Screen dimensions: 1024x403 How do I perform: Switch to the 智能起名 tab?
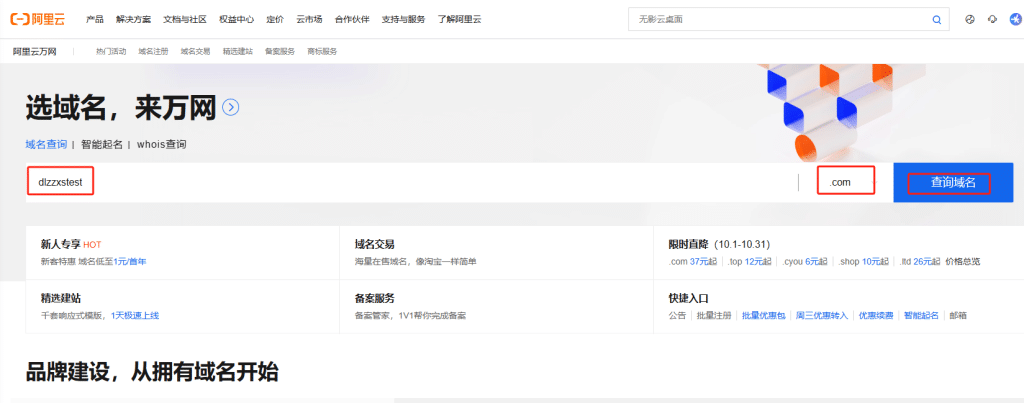[x=102, y=144]
